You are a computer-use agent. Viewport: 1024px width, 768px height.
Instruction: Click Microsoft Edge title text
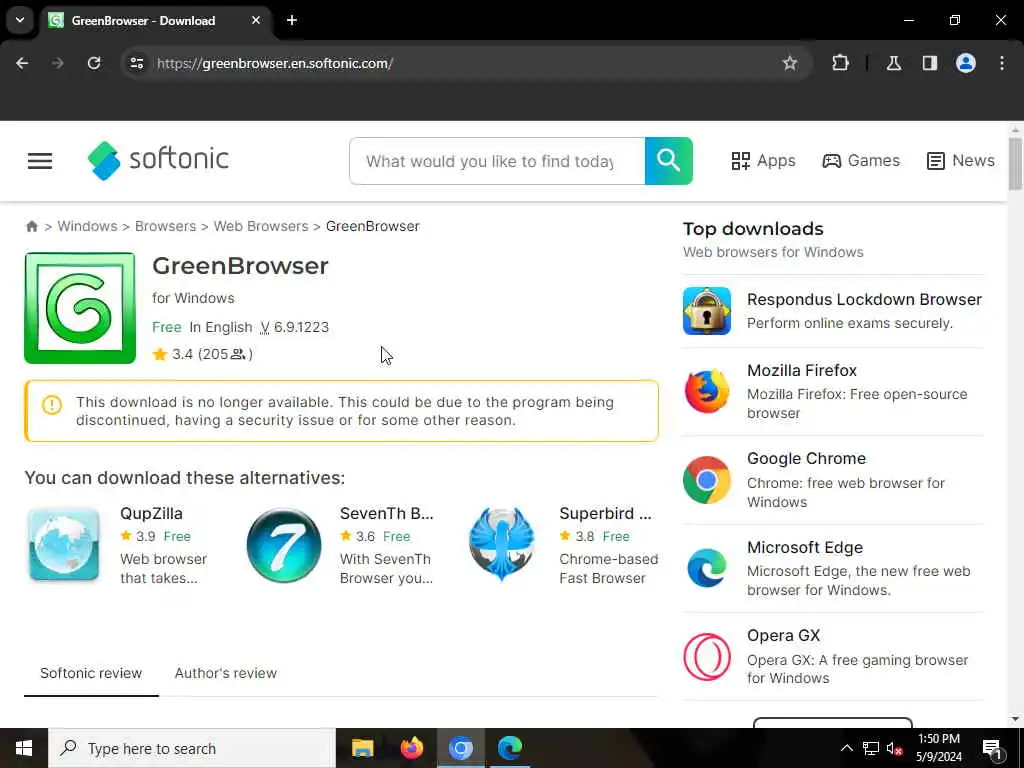point(805,547)
